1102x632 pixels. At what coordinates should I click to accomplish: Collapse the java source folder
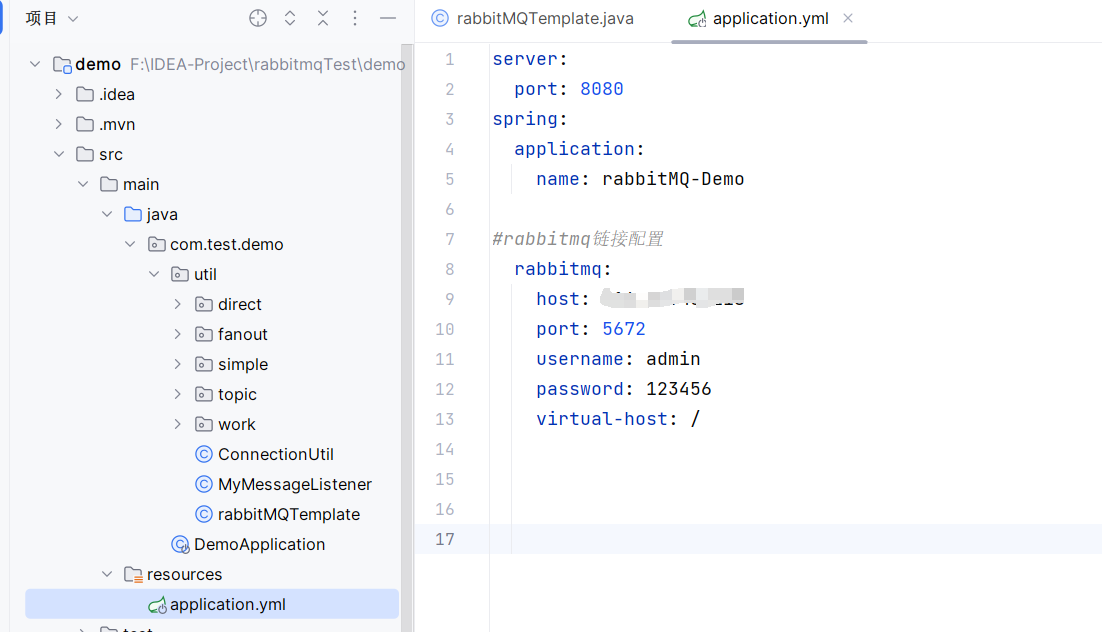click(x=107, y=214)
